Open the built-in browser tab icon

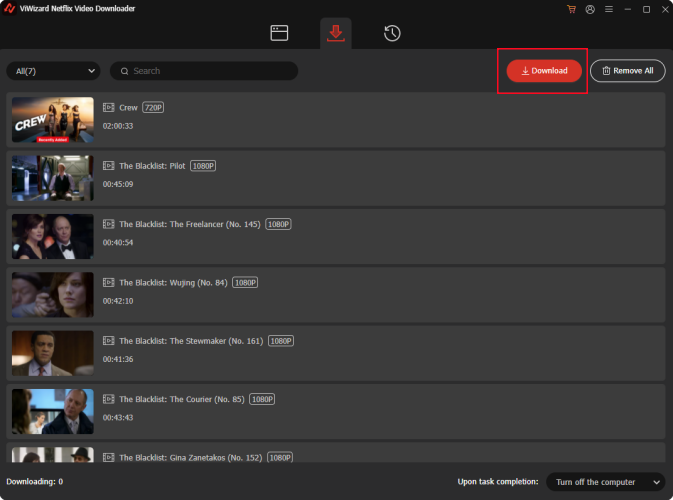coord(279,33)
